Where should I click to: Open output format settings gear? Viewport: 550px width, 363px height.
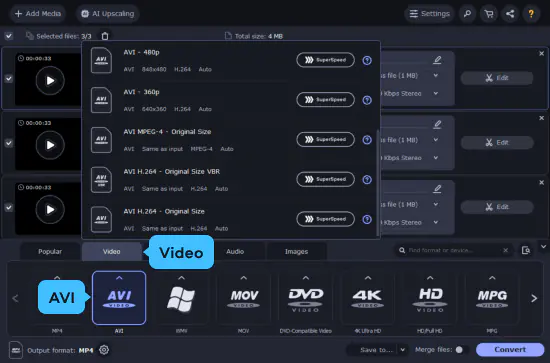coord(104,350)
